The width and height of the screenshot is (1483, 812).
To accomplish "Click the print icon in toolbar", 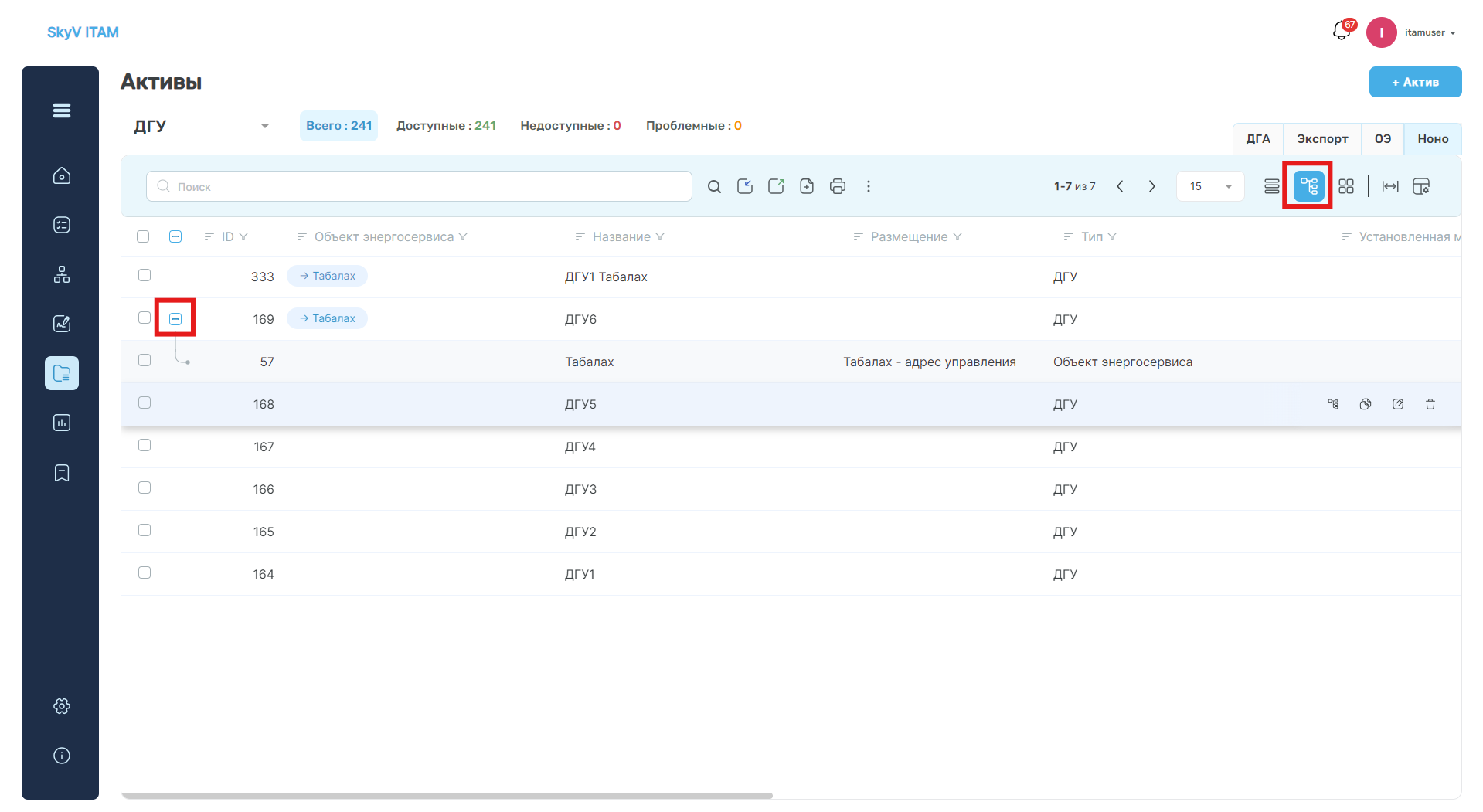I will (x=838, y=186).
